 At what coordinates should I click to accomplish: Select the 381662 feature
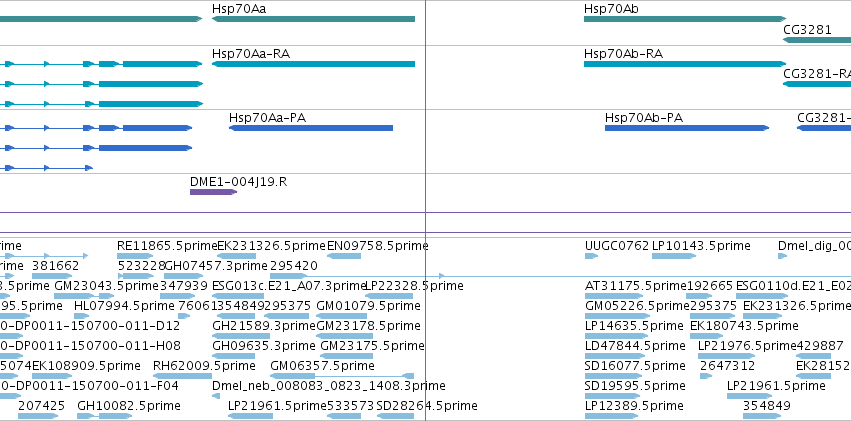52,276
